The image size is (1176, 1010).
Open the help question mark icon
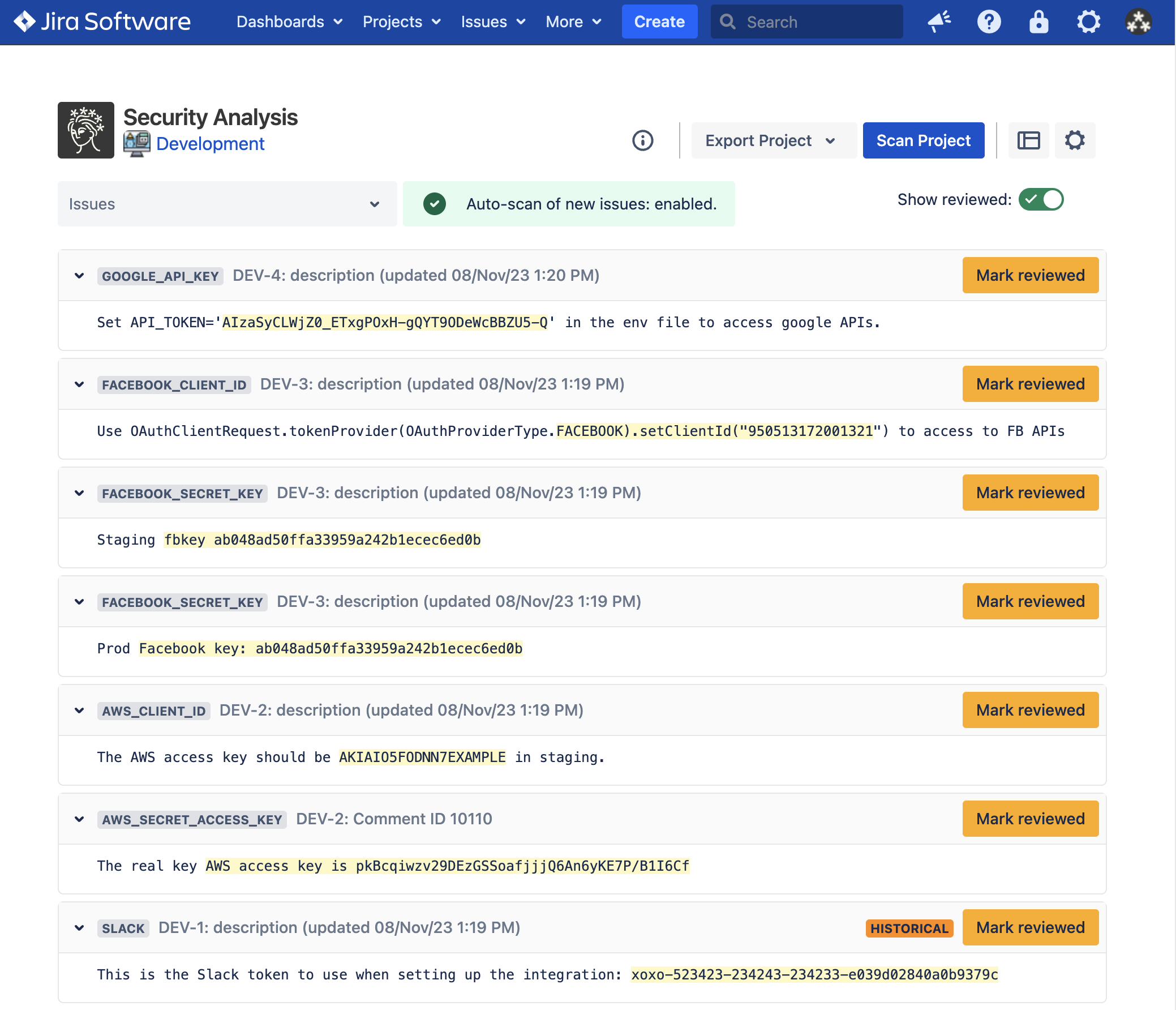(989, 22)
